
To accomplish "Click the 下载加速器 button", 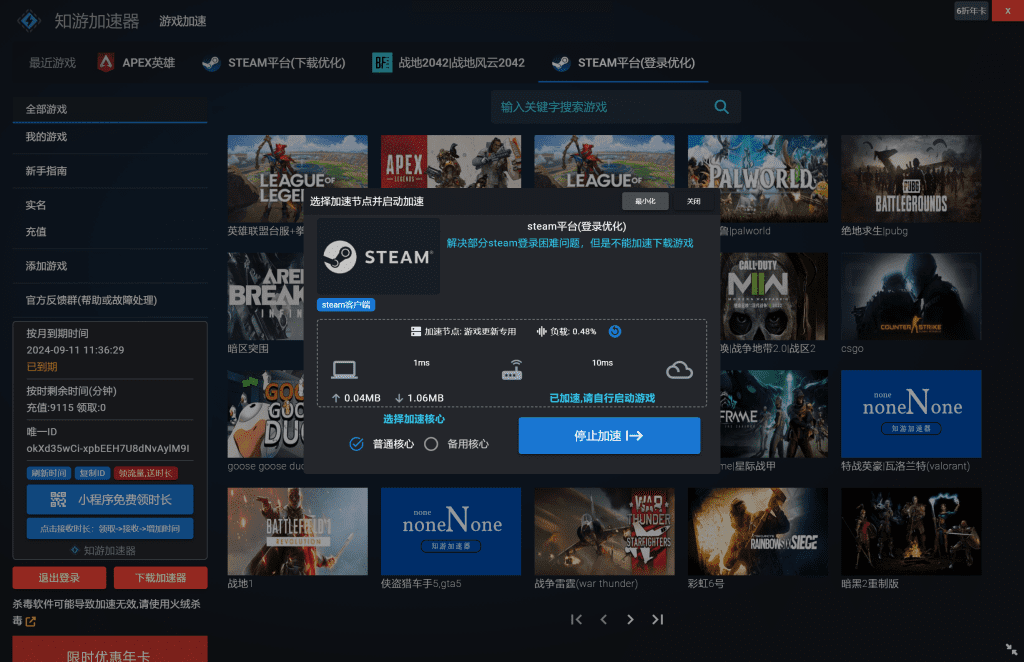I will pos(161,578).
